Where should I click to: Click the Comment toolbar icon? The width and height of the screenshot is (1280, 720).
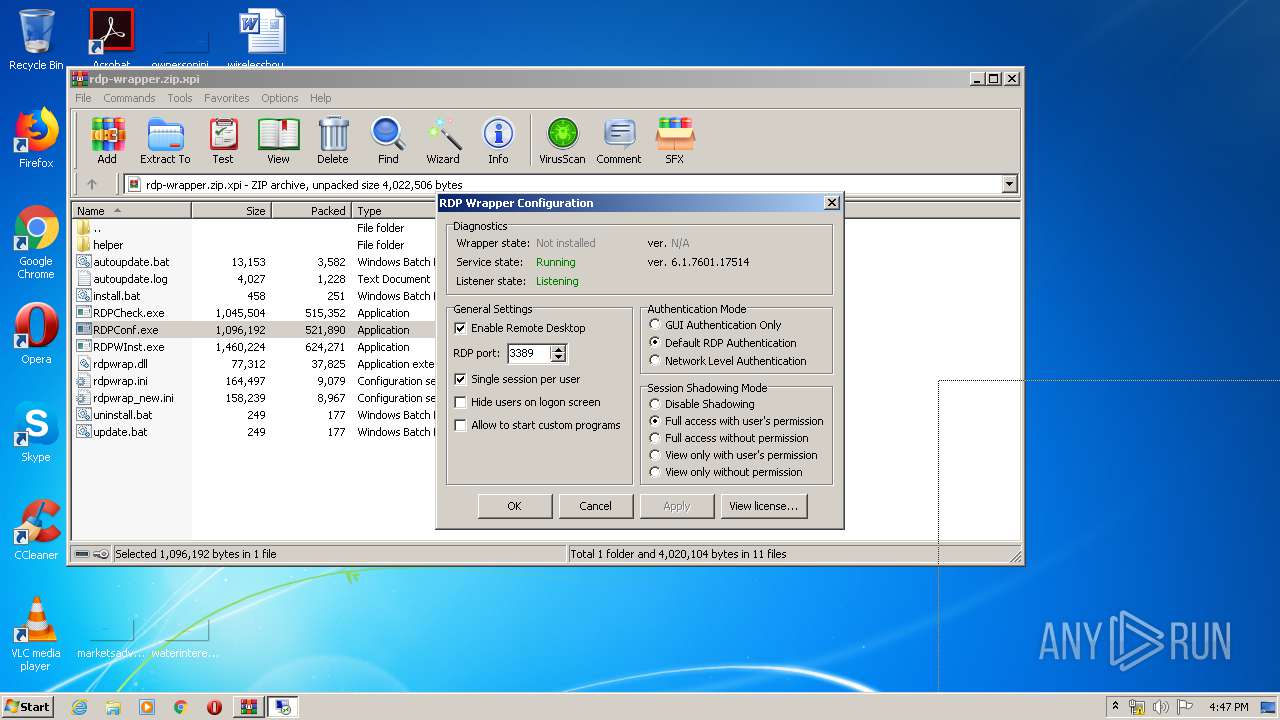(x=619, y=141)
